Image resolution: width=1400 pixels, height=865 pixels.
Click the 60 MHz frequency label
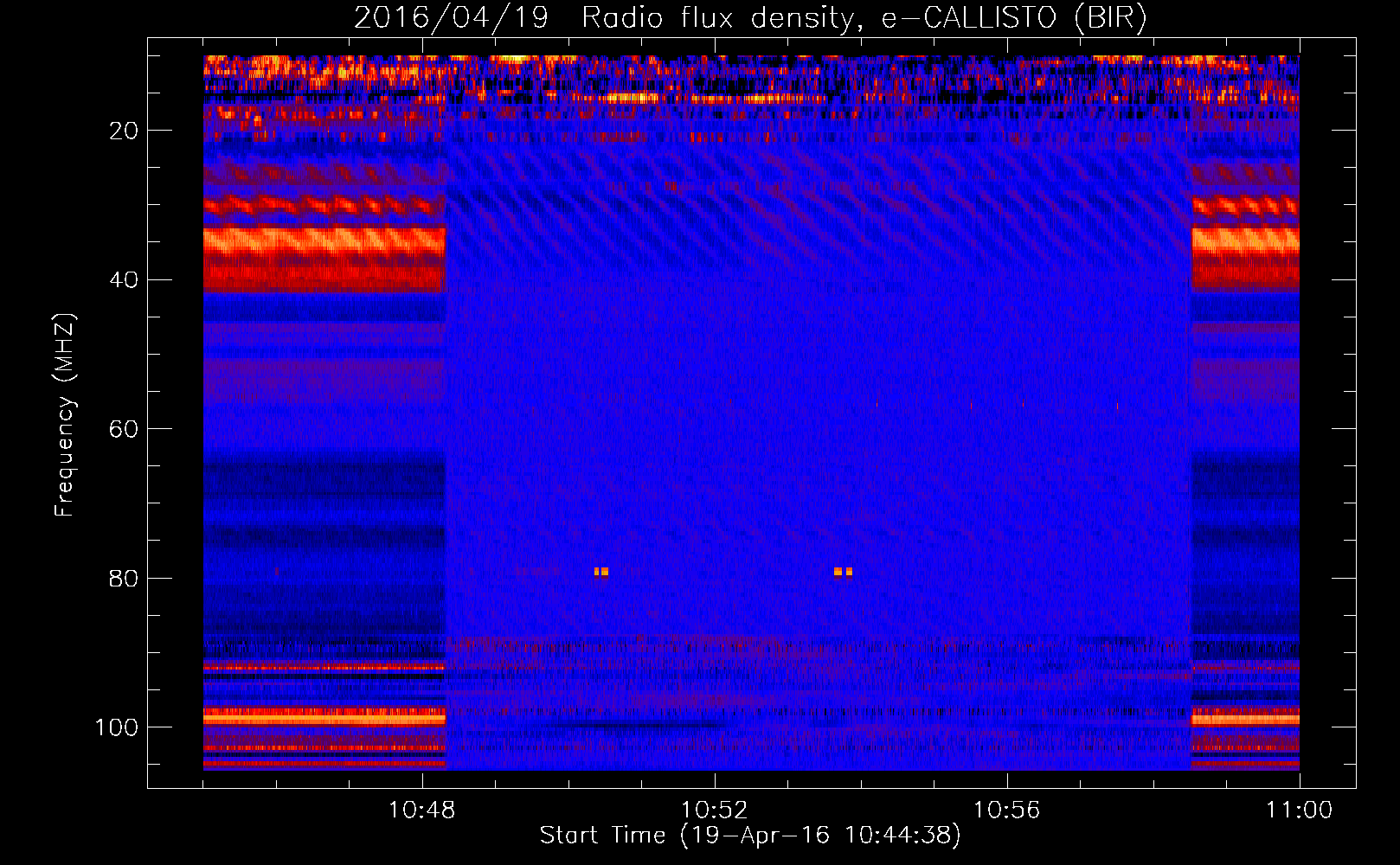click(x=125, y=429)
